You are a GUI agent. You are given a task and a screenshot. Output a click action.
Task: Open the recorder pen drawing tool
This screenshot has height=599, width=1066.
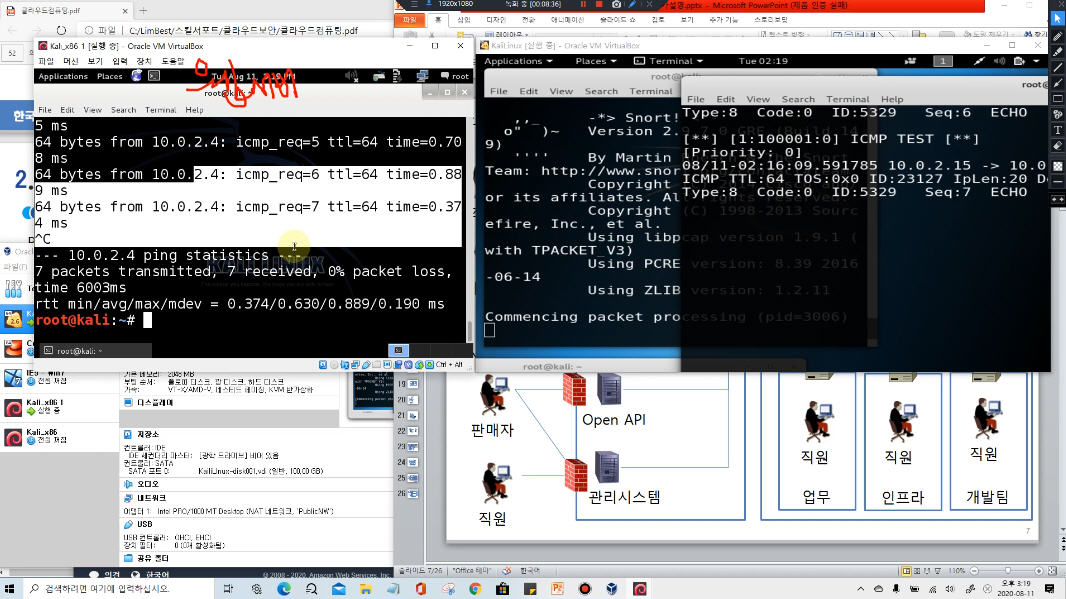tap(632, 4)
